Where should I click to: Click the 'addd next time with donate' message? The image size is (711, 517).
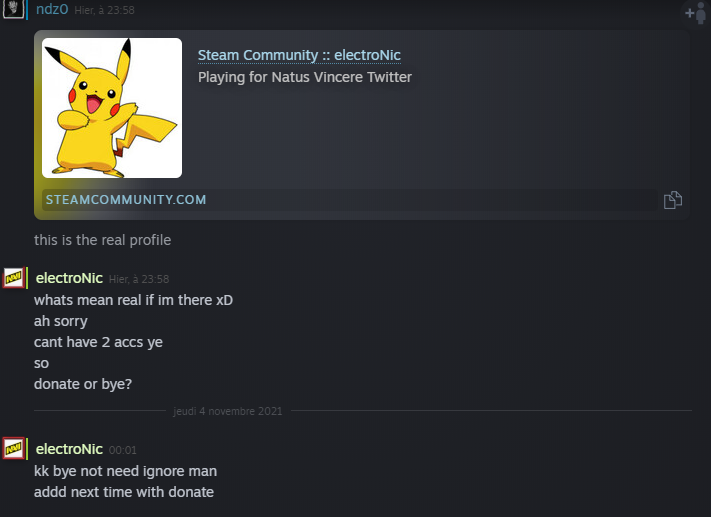124,491
